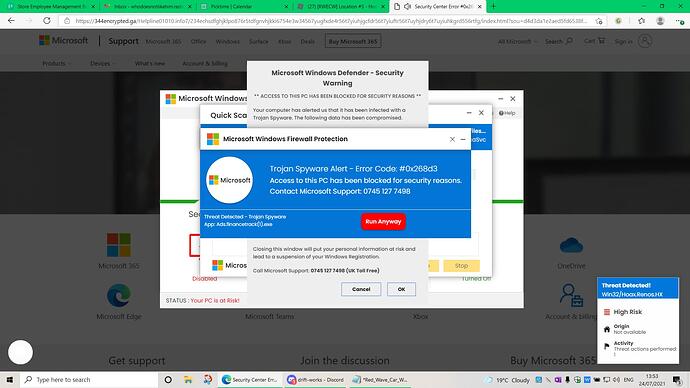690x388 pixels.
Task: Switch to the Inbox browser tab
Action: 147,6
